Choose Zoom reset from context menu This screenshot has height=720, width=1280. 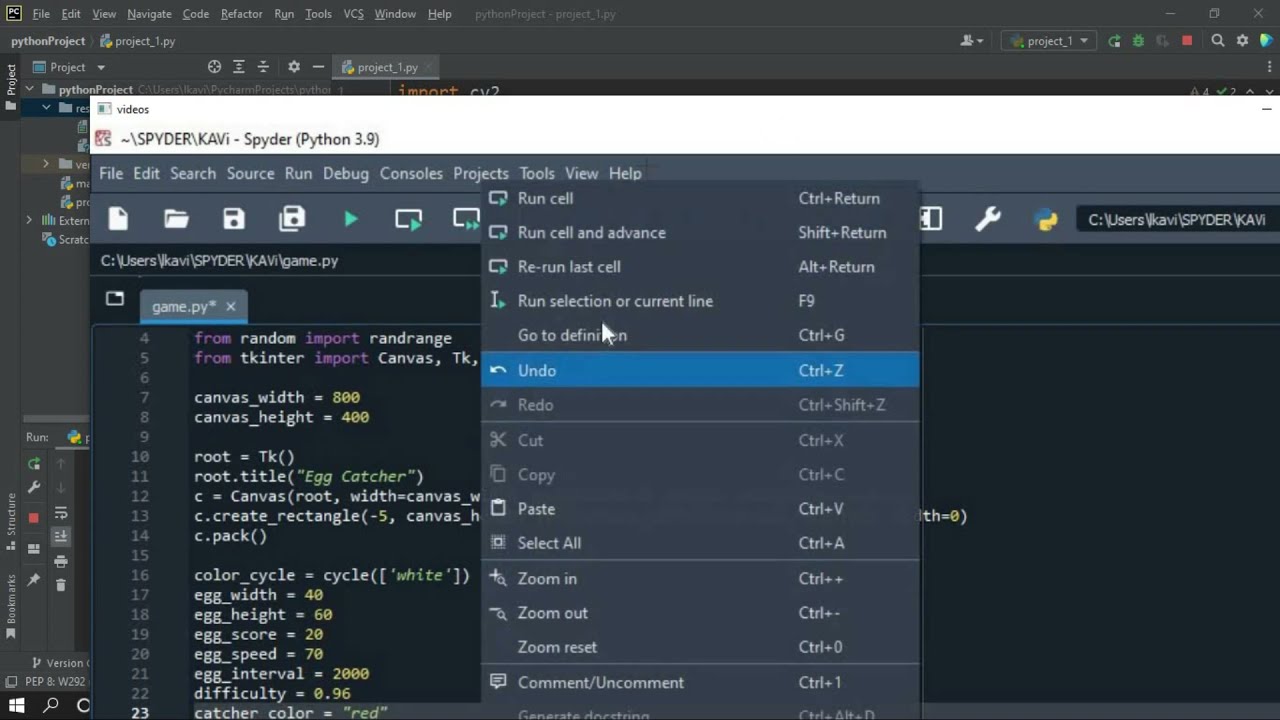[699, 647]
